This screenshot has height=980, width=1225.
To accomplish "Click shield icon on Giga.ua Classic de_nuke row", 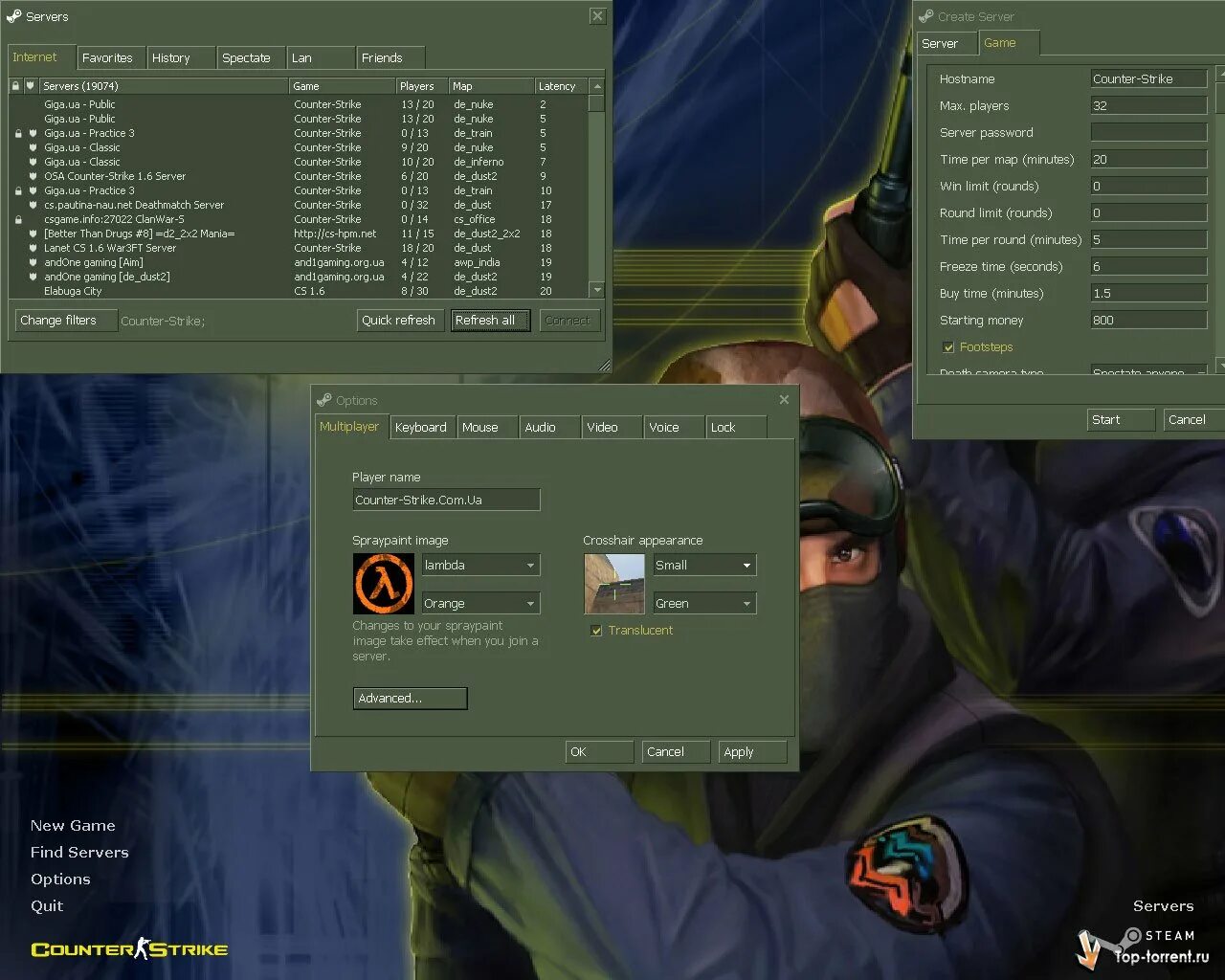I will (33, 148).
